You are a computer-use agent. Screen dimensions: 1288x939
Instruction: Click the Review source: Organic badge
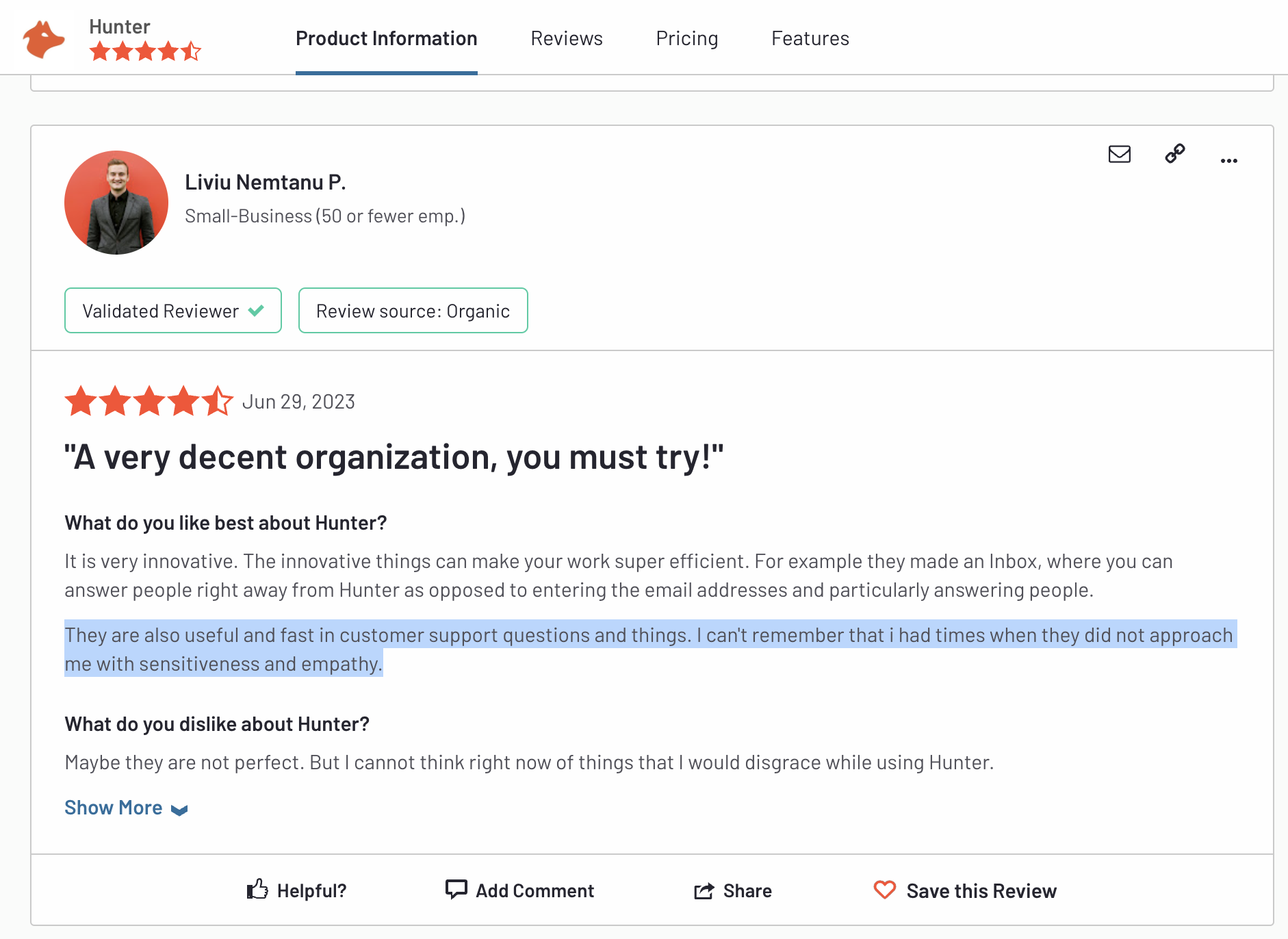(413, 311)
